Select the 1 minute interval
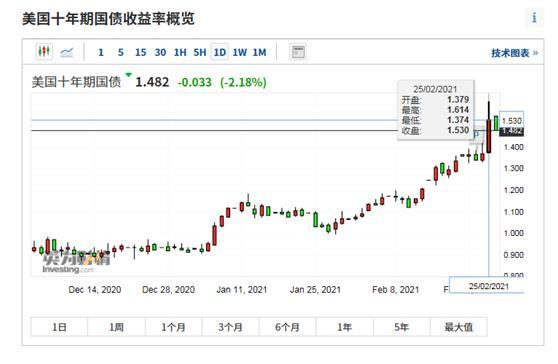The height and width of the screenshot is (364, 558). (101, 53)
